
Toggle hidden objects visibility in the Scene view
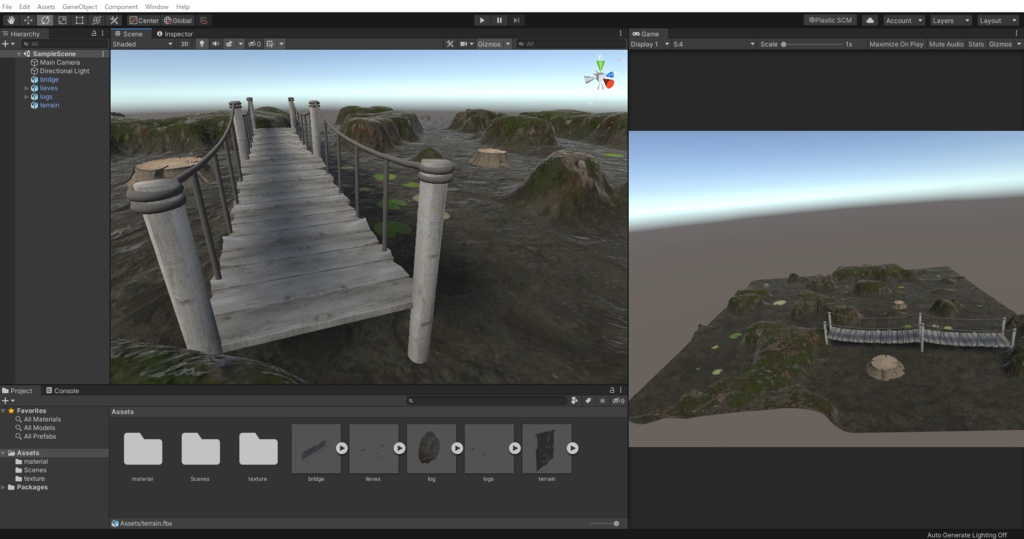click(254, 44)
